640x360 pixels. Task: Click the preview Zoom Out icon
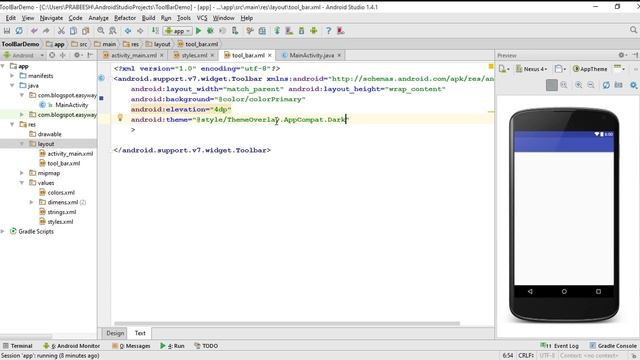(591, 85)
